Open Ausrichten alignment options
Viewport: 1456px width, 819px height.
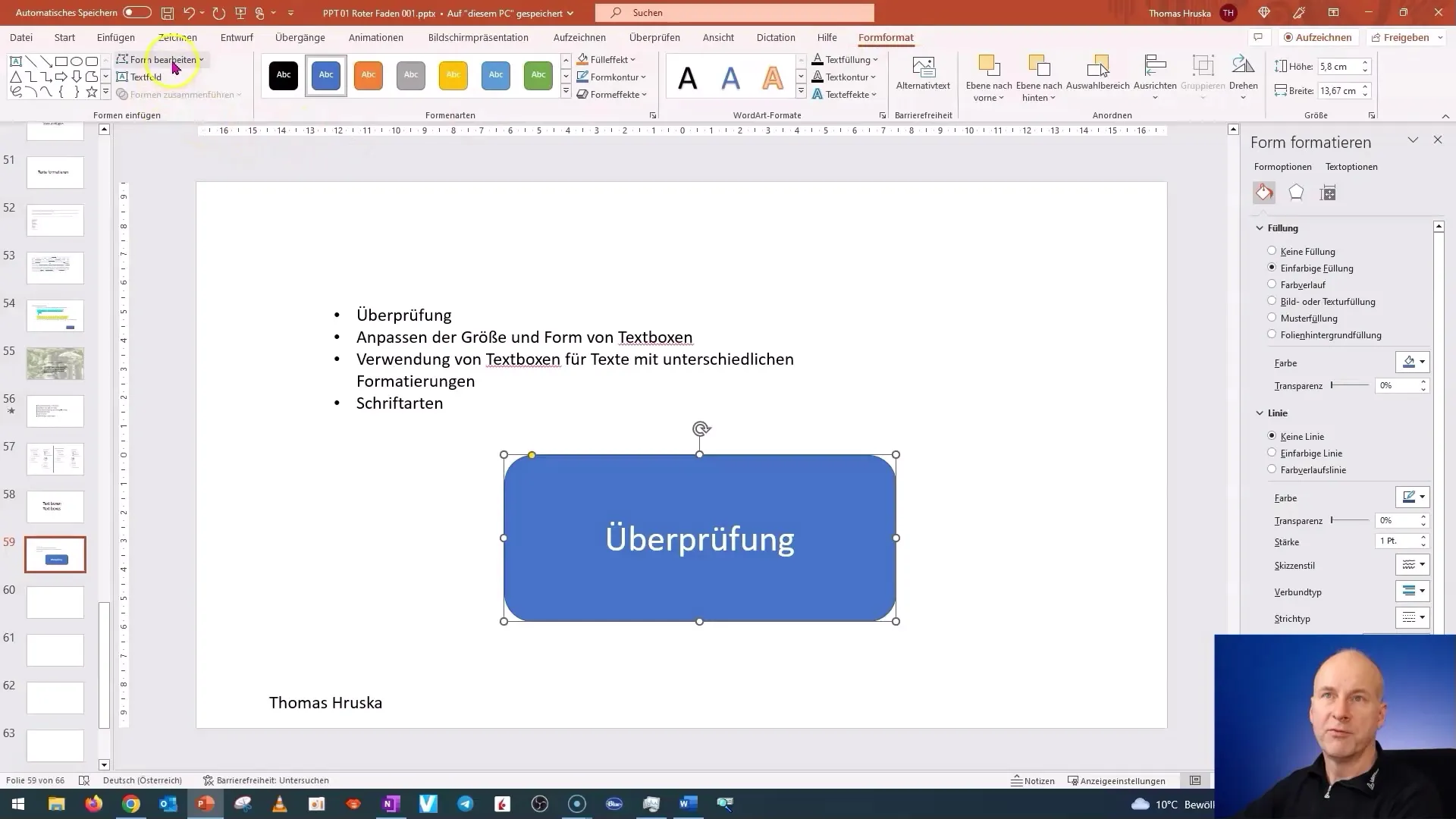click(x=1155, y=77)
